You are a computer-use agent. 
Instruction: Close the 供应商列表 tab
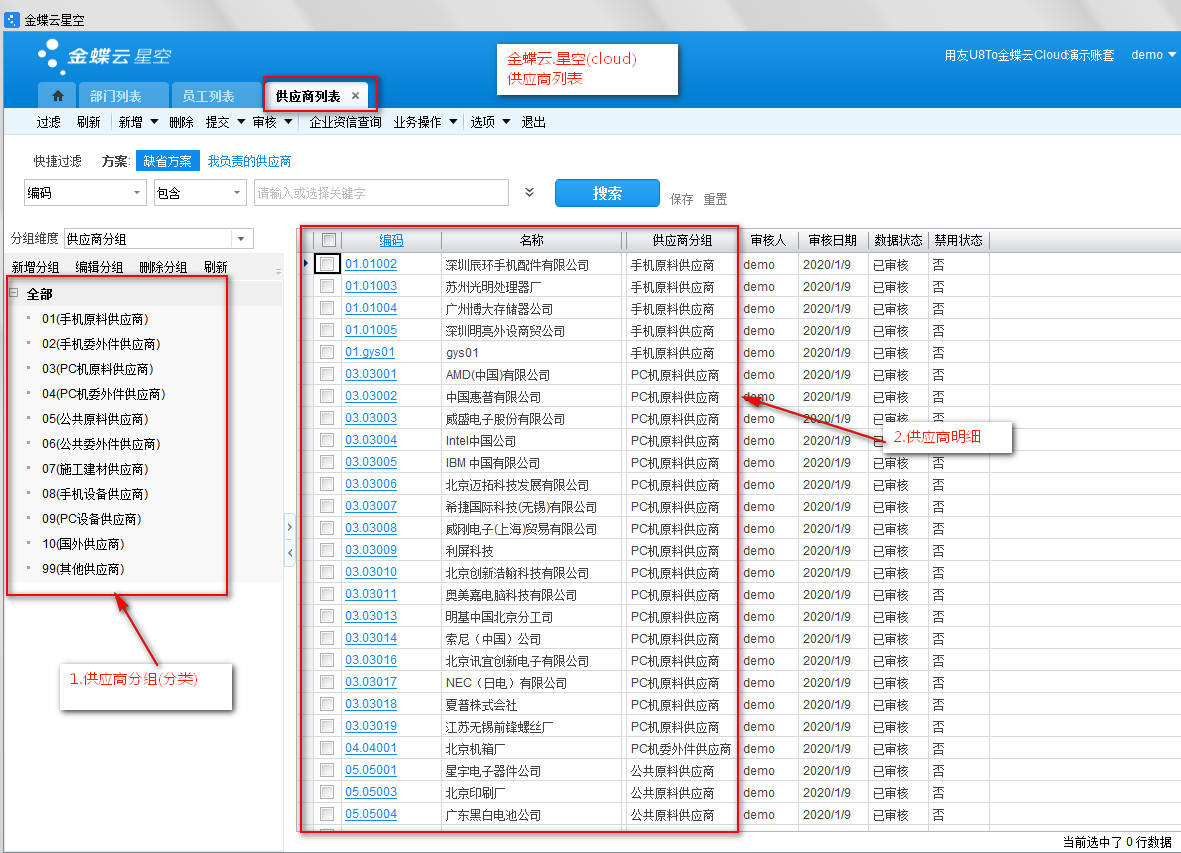tap(355, 96)
